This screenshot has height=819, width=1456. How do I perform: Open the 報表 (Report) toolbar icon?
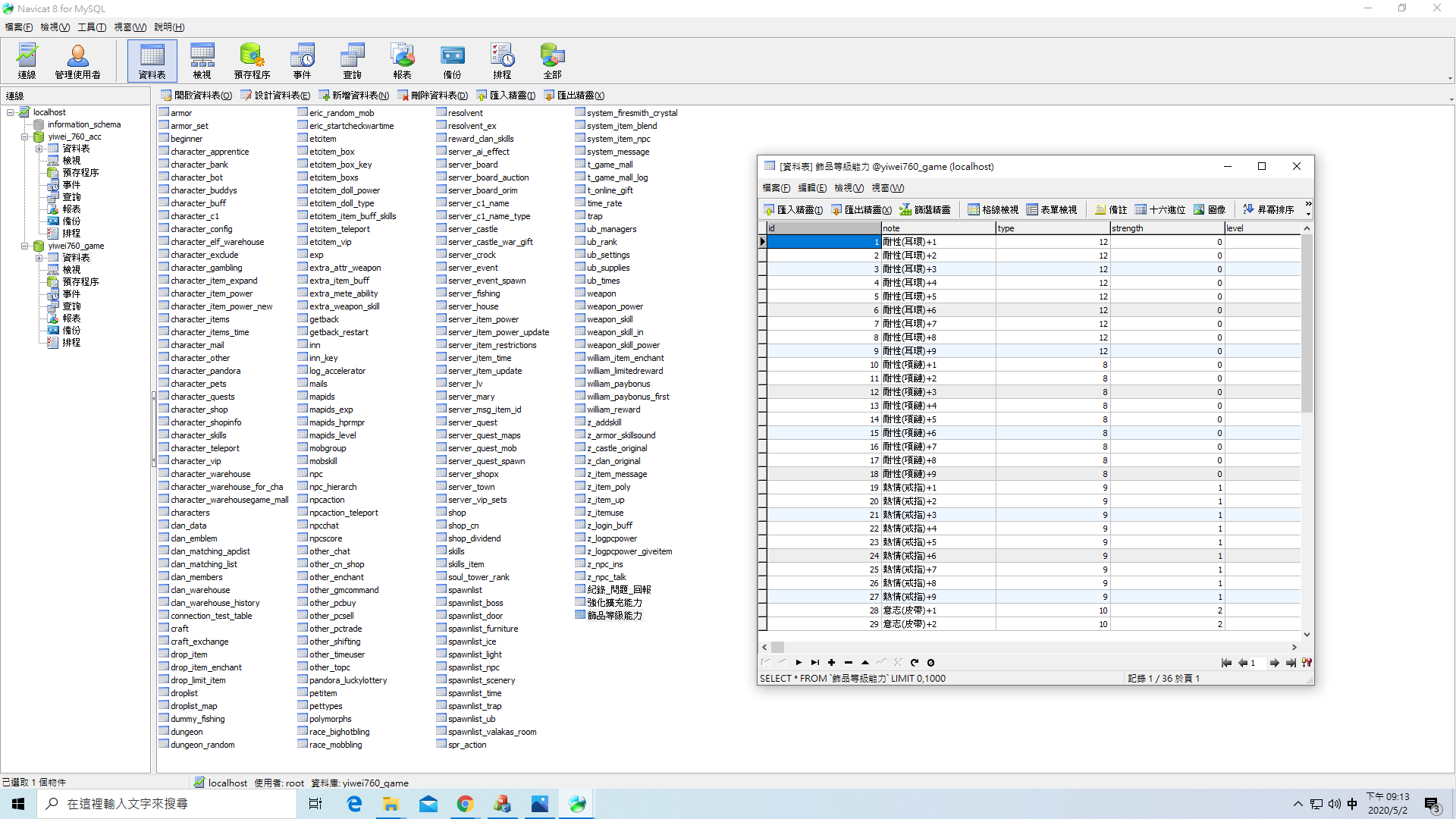(x=402, y=61)
